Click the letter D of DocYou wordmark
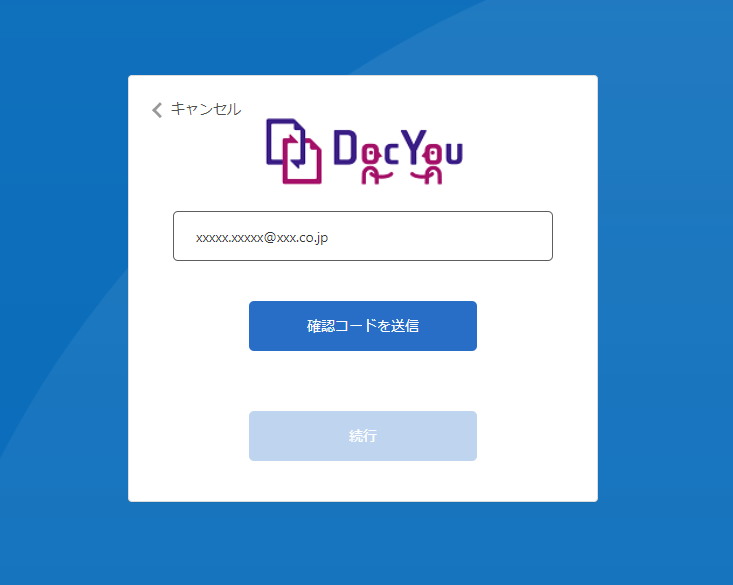 click(345, 147)
